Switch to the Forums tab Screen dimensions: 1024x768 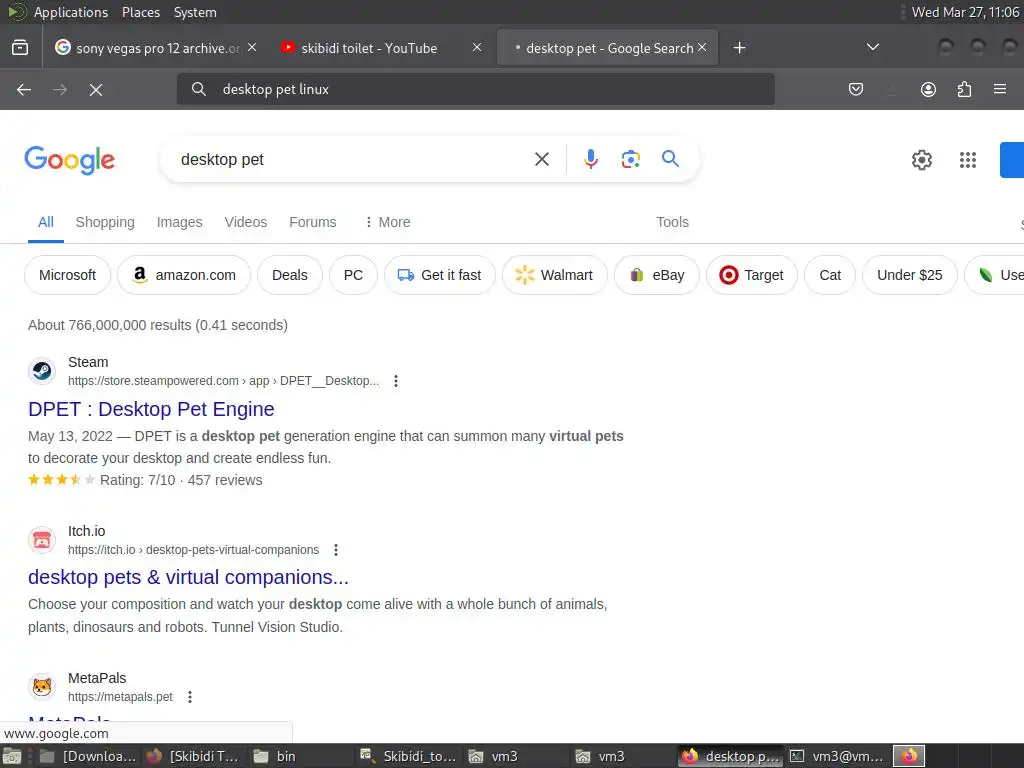313,222
